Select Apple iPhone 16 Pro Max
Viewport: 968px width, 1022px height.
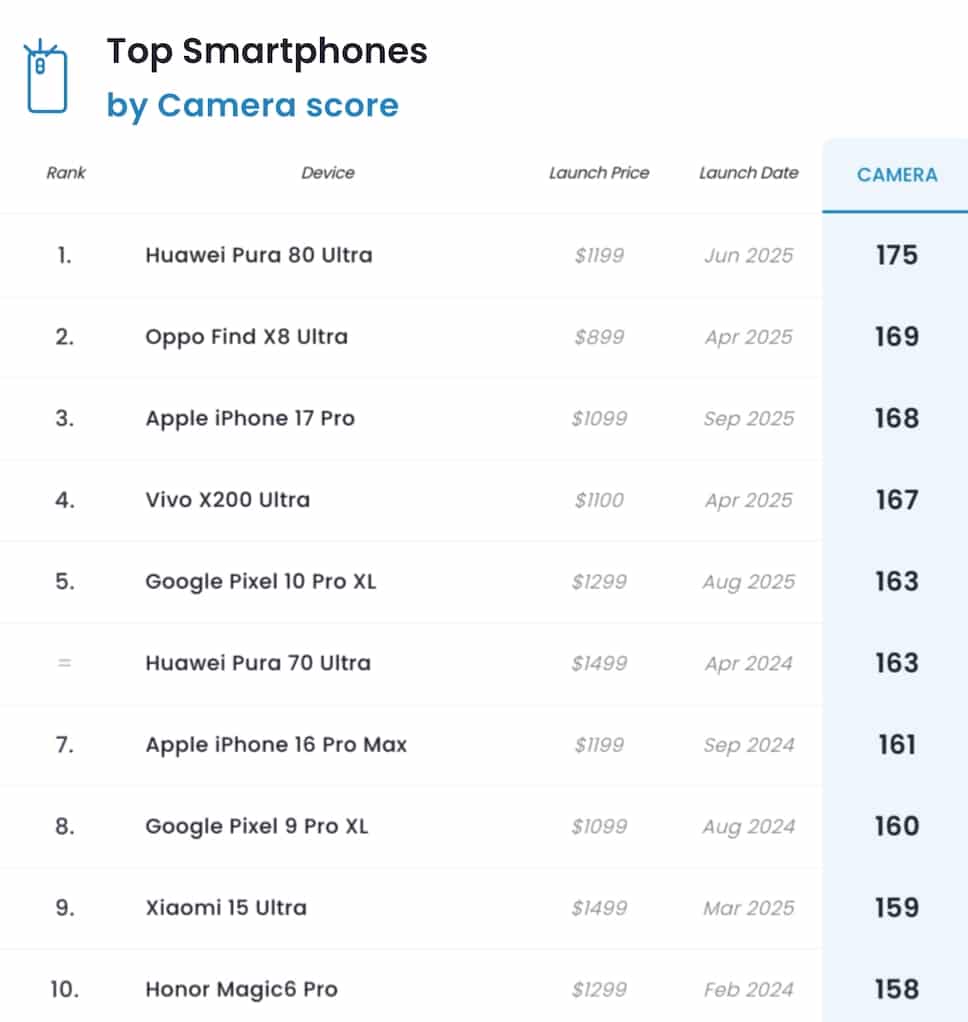coord(276,745)
